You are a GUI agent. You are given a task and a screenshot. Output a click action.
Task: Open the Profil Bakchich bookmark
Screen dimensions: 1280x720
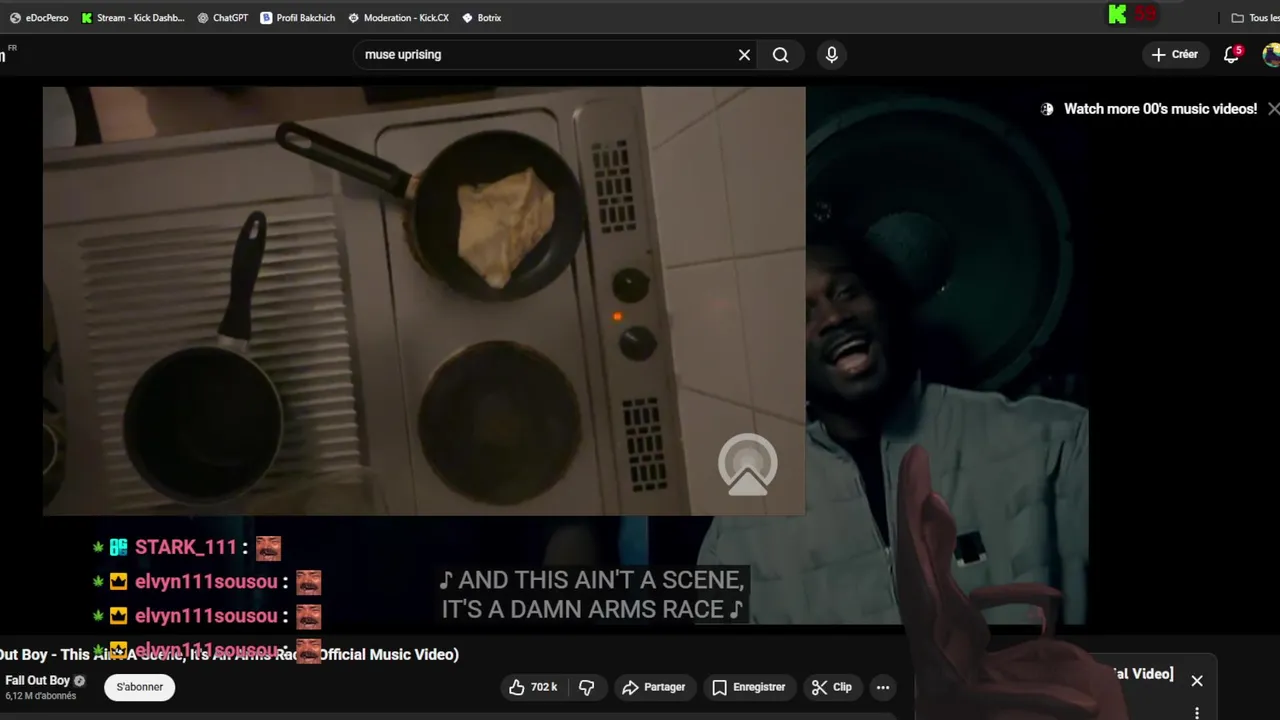pyautogui.click(x=297, y=18)
